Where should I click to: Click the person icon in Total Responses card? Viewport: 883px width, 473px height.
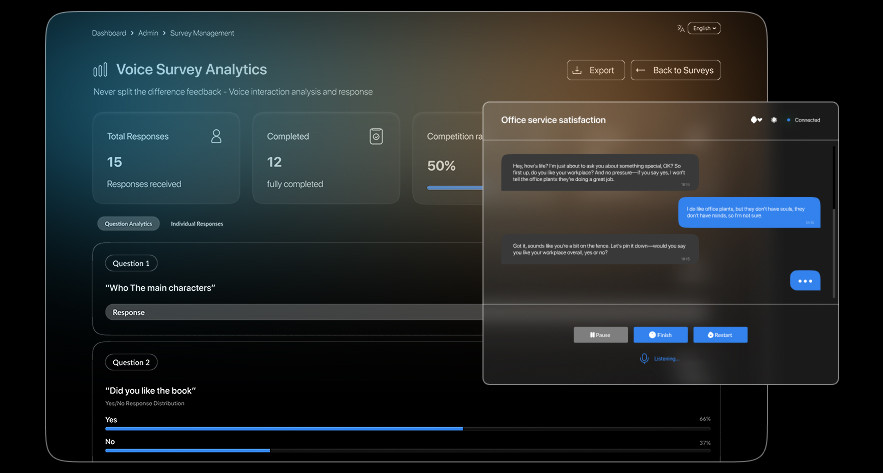click(x=216, y=136)
